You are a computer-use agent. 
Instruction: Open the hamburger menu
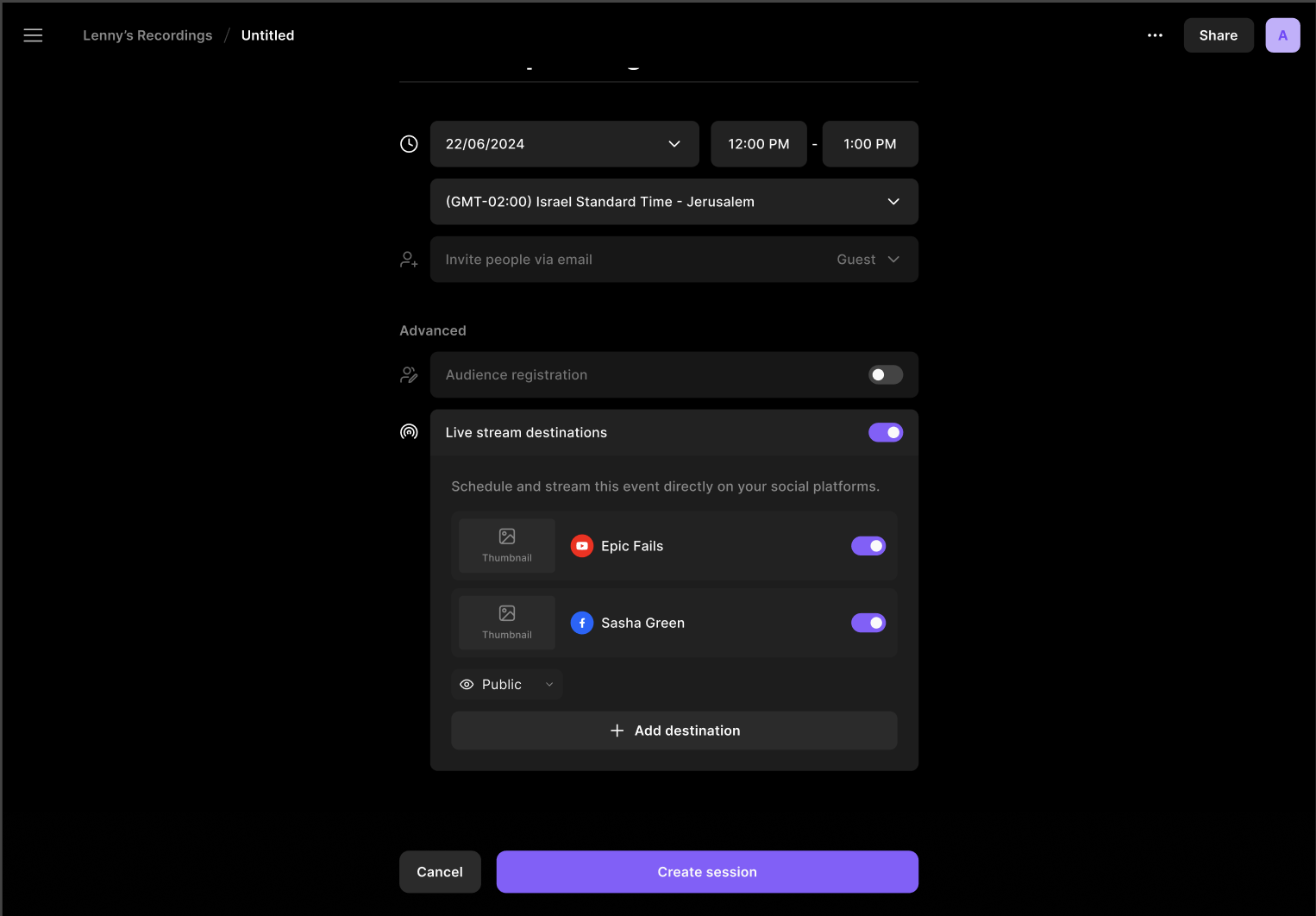pyautogui.click(x=33, y=35)
